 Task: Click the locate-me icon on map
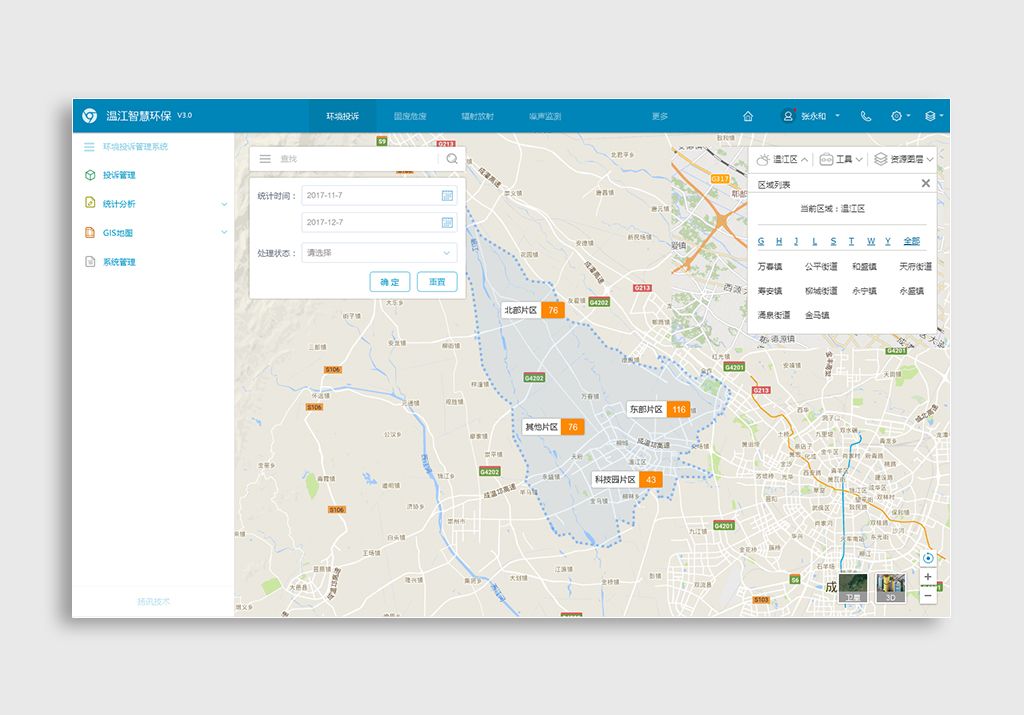(x=928, y=558)
